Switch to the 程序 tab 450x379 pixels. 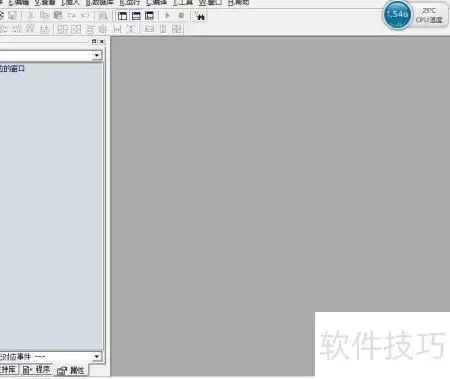[36, 369]
